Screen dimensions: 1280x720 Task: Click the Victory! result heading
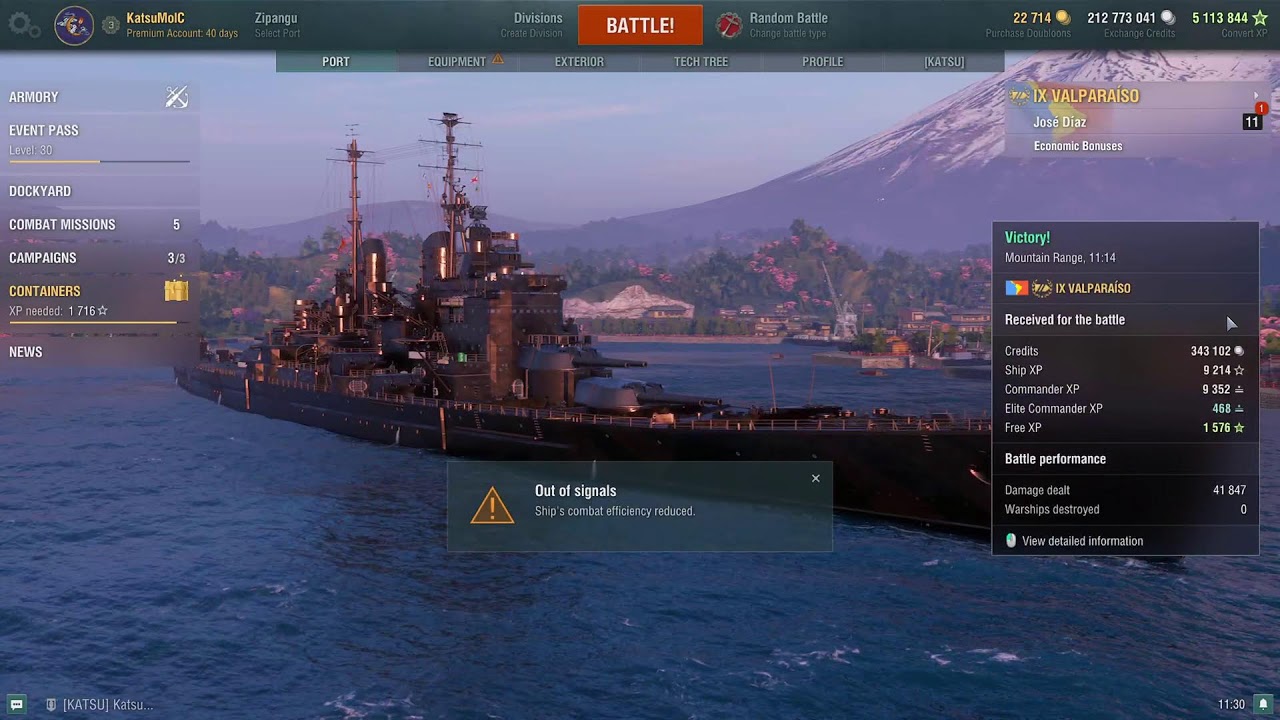[x=1027, y=238]
